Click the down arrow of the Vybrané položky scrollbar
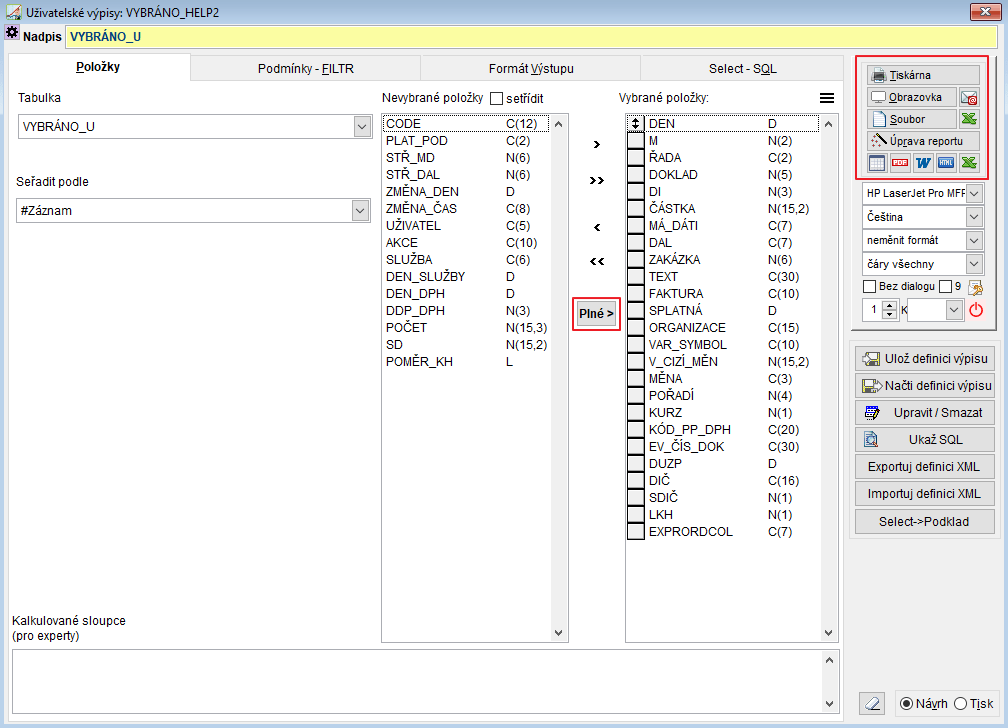Screen dimensions: 1008x728 (x=828, y=633)
